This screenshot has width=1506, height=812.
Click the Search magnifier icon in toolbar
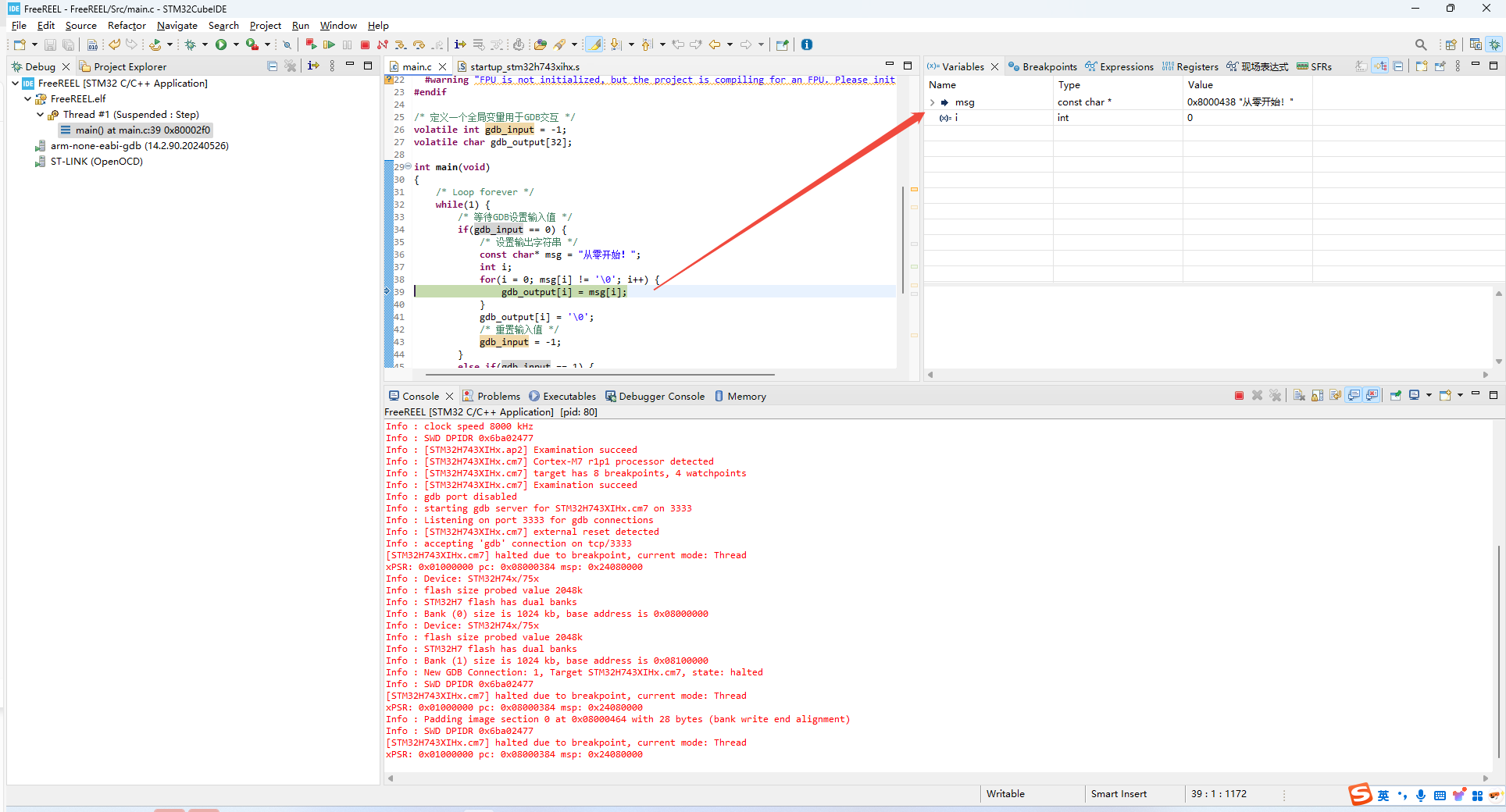tap(1420, 45)
